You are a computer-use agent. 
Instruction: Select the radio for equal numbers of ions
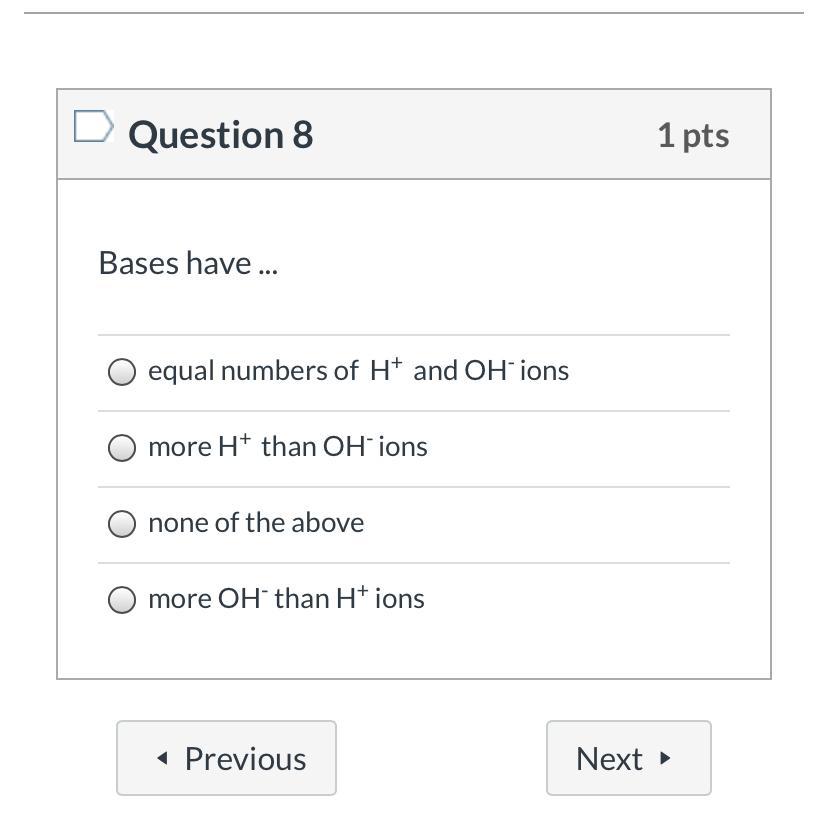pos(122,372)
